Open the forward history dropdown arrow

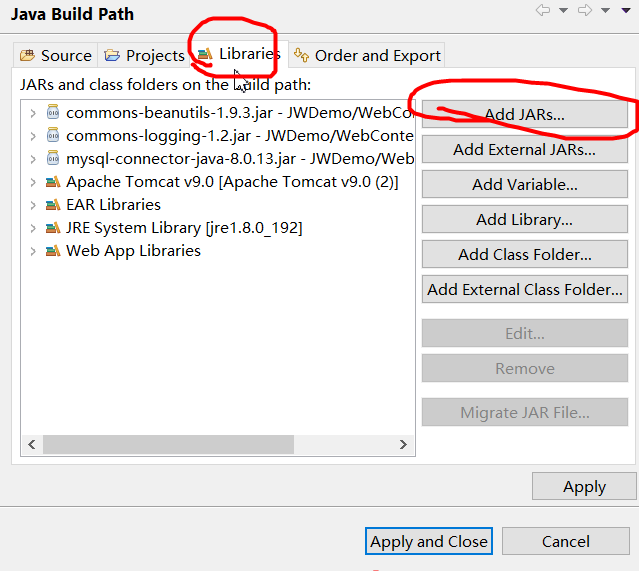point(606,11)
